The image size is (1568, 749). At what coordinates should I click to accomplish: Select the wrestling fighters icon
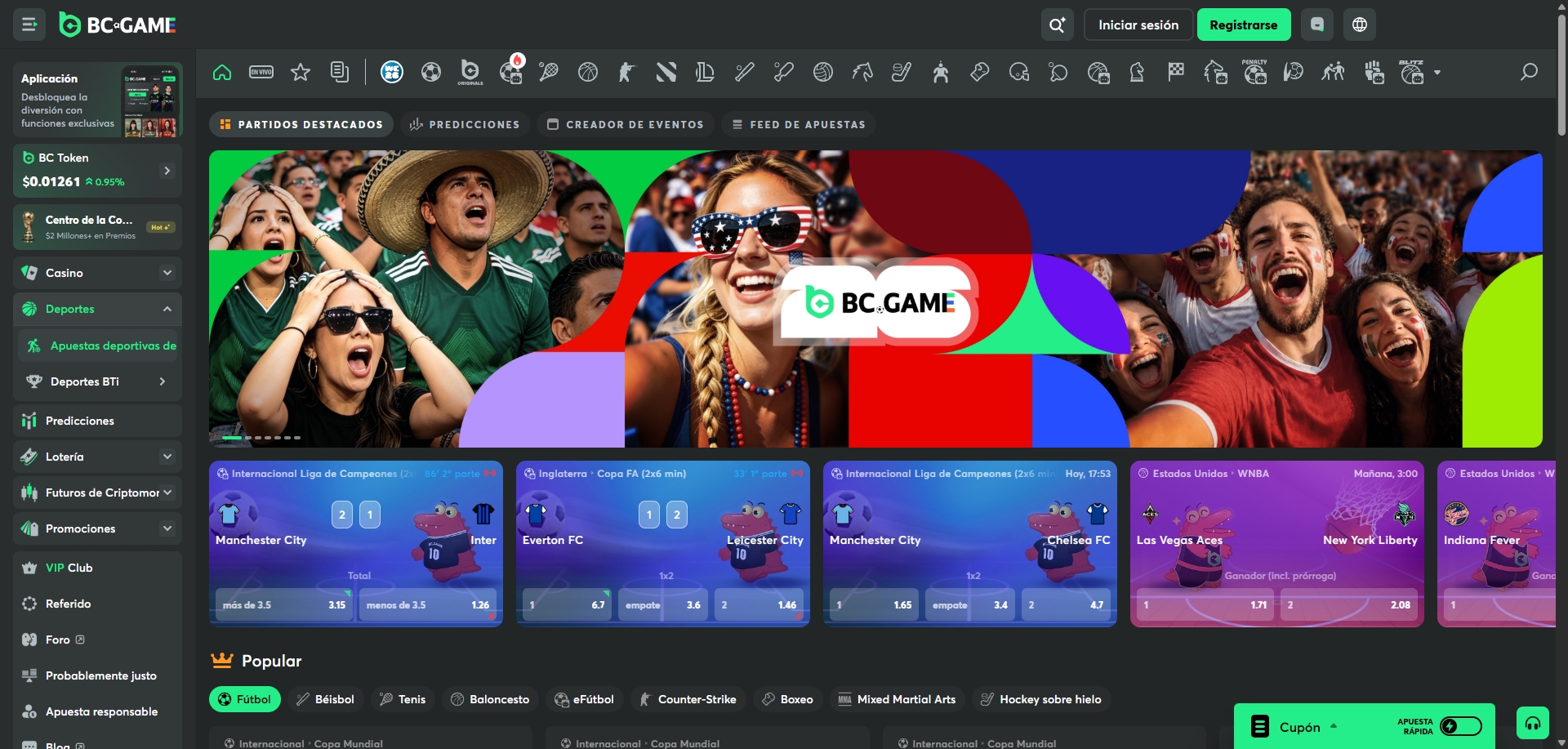(x=1333, y=73)
